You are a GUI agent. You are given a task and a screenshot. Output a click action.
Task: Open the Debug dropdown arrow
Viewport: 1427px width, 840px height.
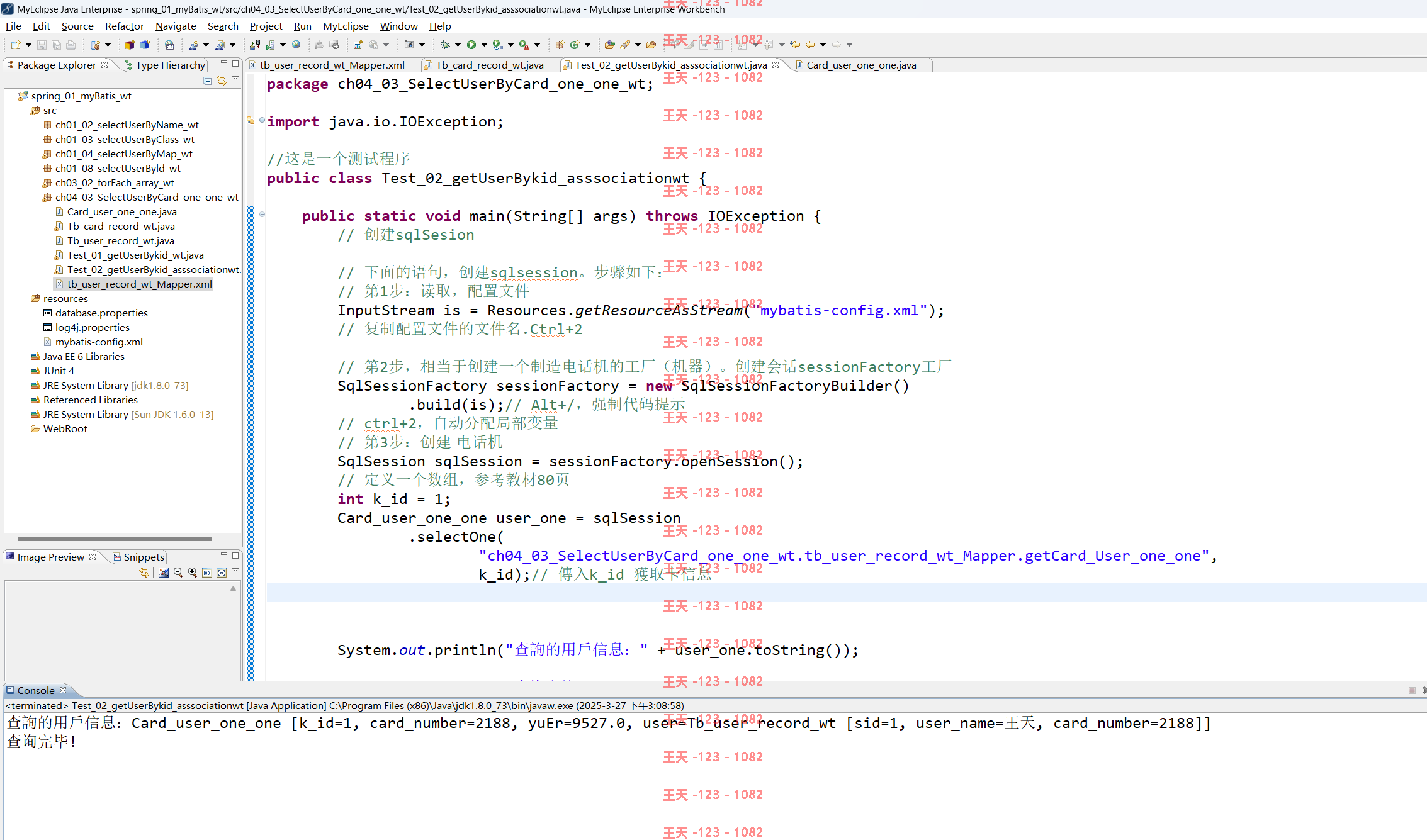pyautogui.click(x=458, y=45)
